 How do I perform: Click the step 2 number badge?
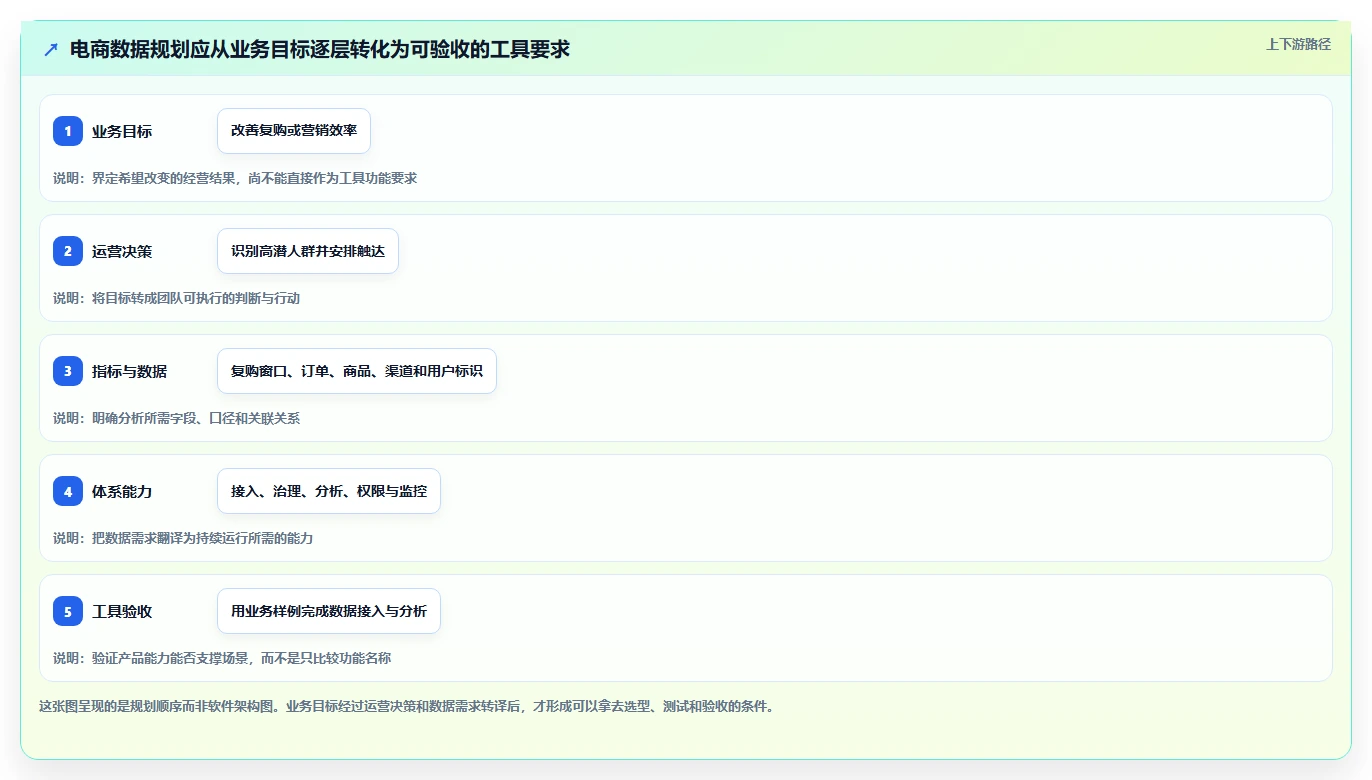68,251
